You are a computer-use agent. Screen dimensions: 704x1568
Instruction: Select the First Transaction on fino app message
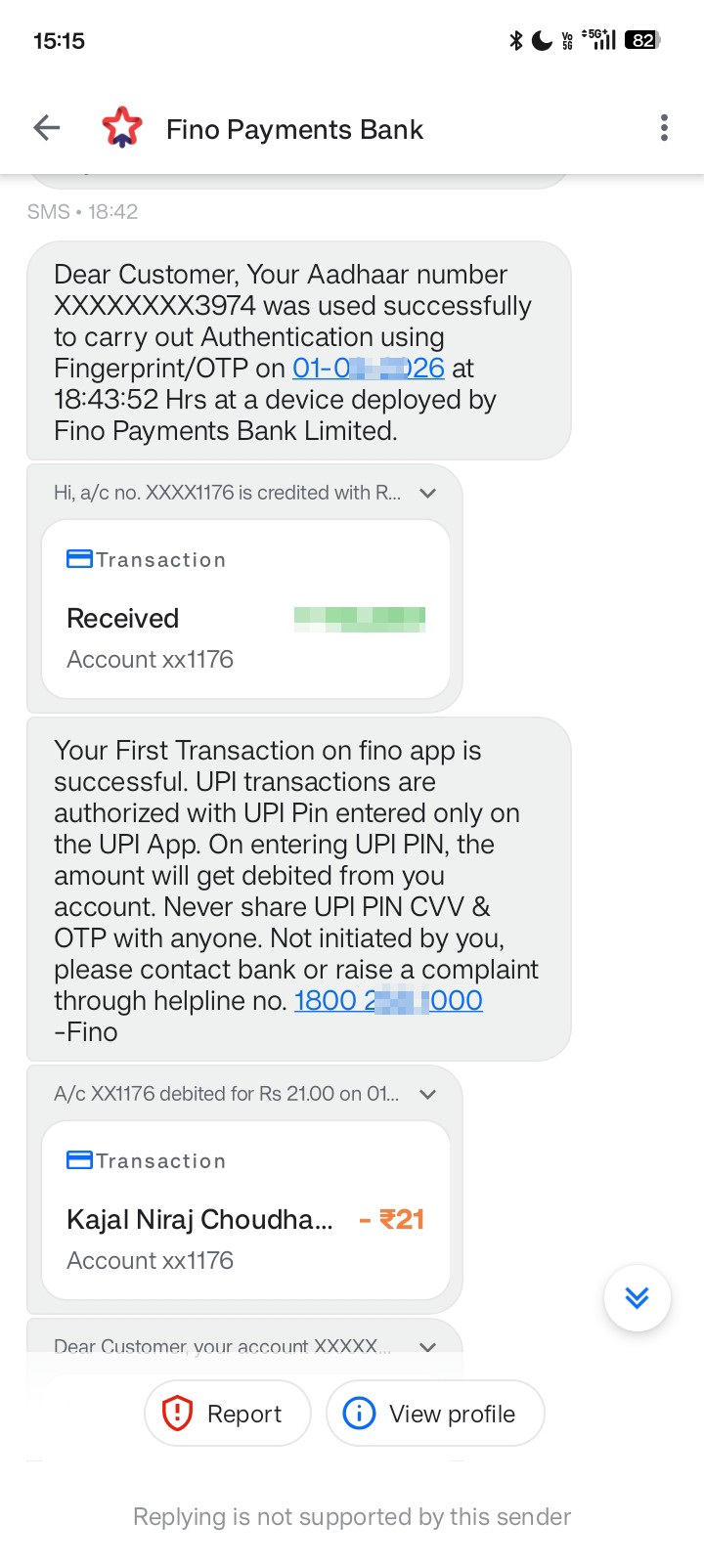tap(298, 890)
